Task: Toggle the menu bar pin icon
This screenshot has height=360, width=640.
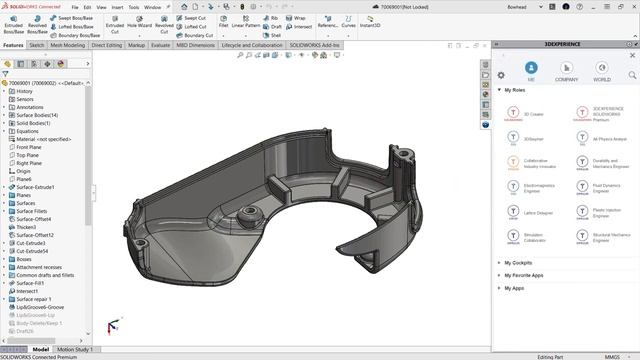Action: pos(168,7)
